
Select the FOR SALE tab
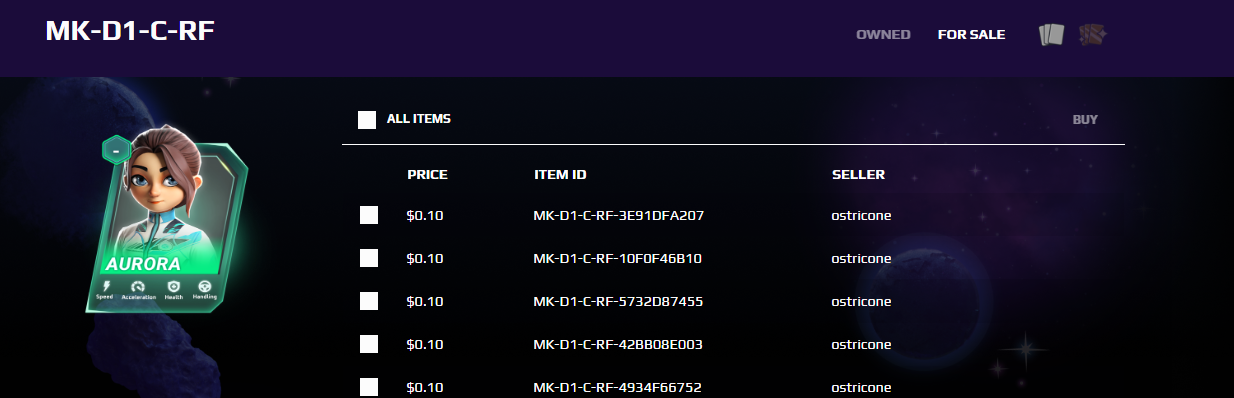tap(971, 35)
